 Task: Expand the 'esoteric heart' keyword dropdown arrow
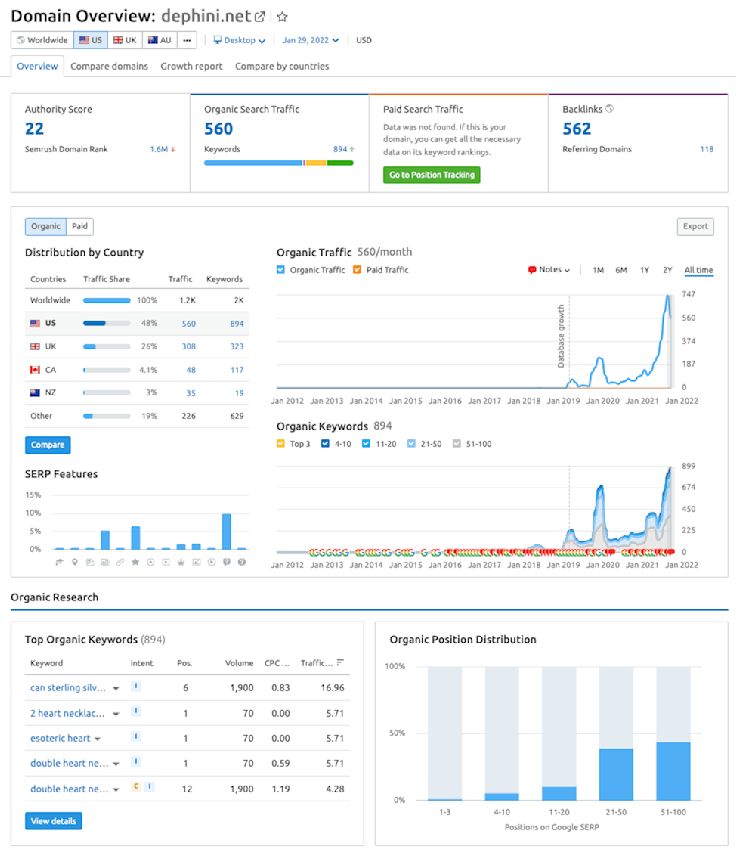(98, 739)
